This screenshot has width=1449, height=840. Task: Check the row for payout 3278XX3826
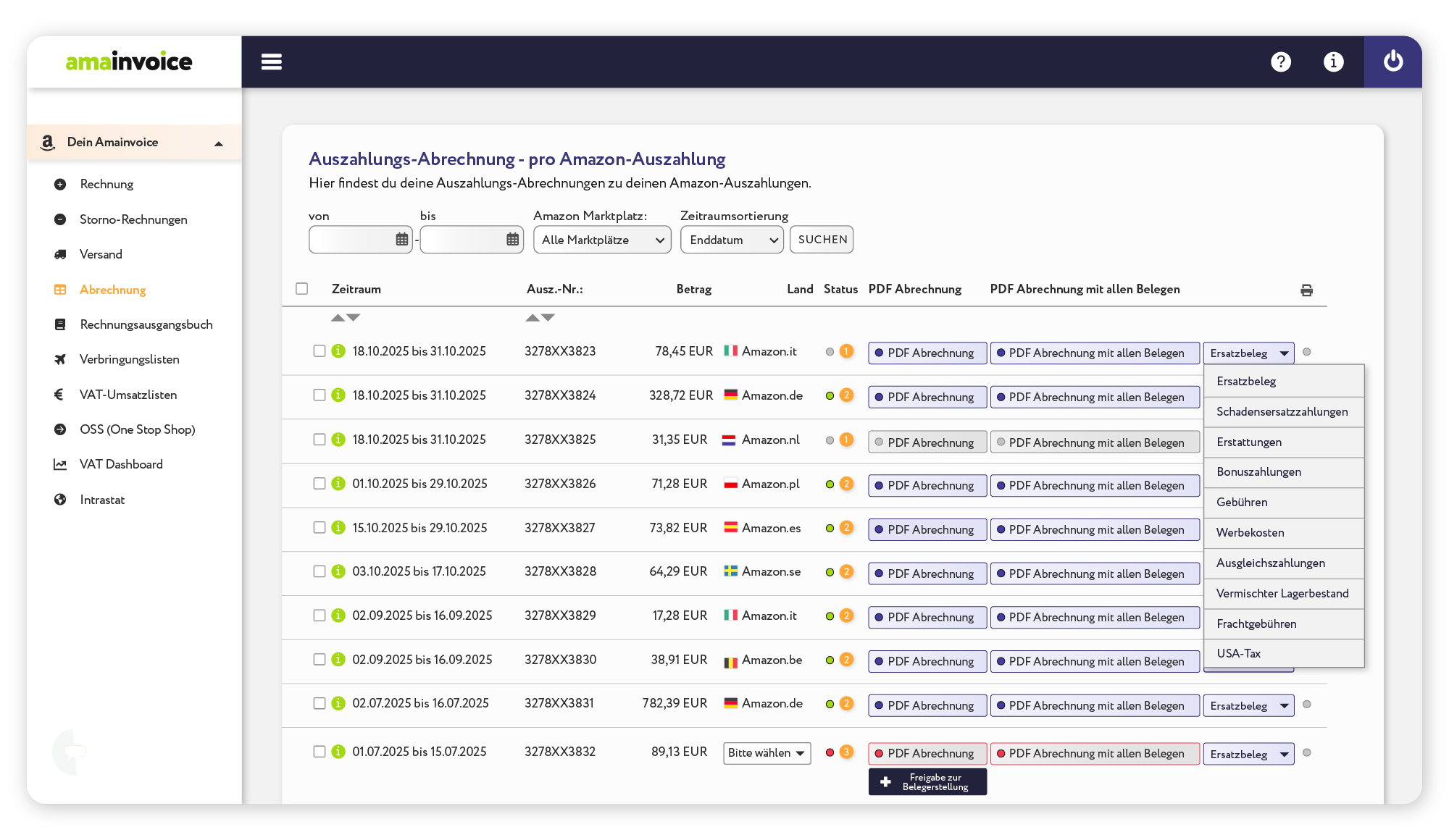click(x=320, y=484)
